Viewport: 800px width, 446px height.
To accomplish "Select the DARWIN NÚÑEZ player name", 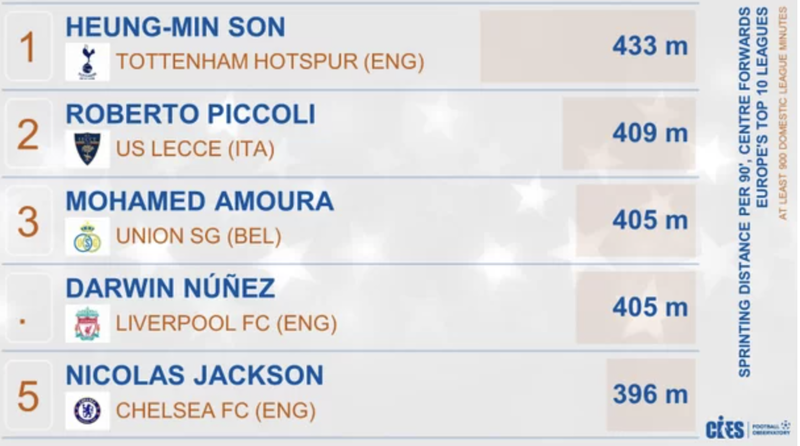I will tap(170, 289).
